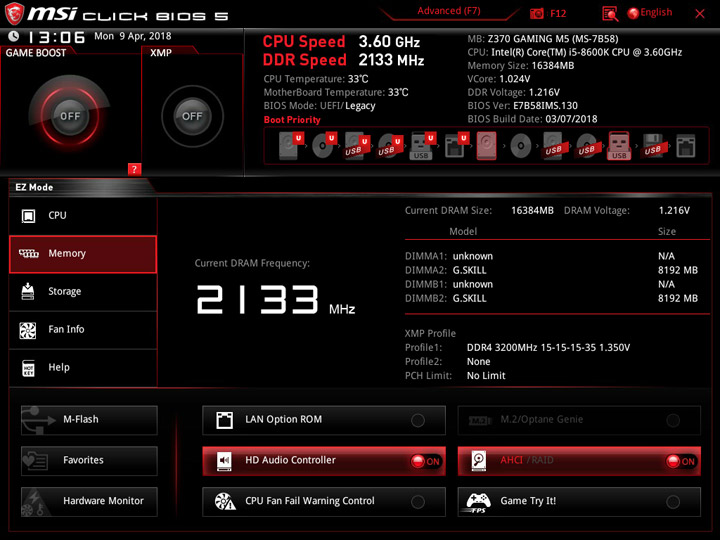The image size is (720, 540).
Task: Select the legacy CD/DVD boot icon without USB tag
Action: pyautogui.click(x=521, y=146)
